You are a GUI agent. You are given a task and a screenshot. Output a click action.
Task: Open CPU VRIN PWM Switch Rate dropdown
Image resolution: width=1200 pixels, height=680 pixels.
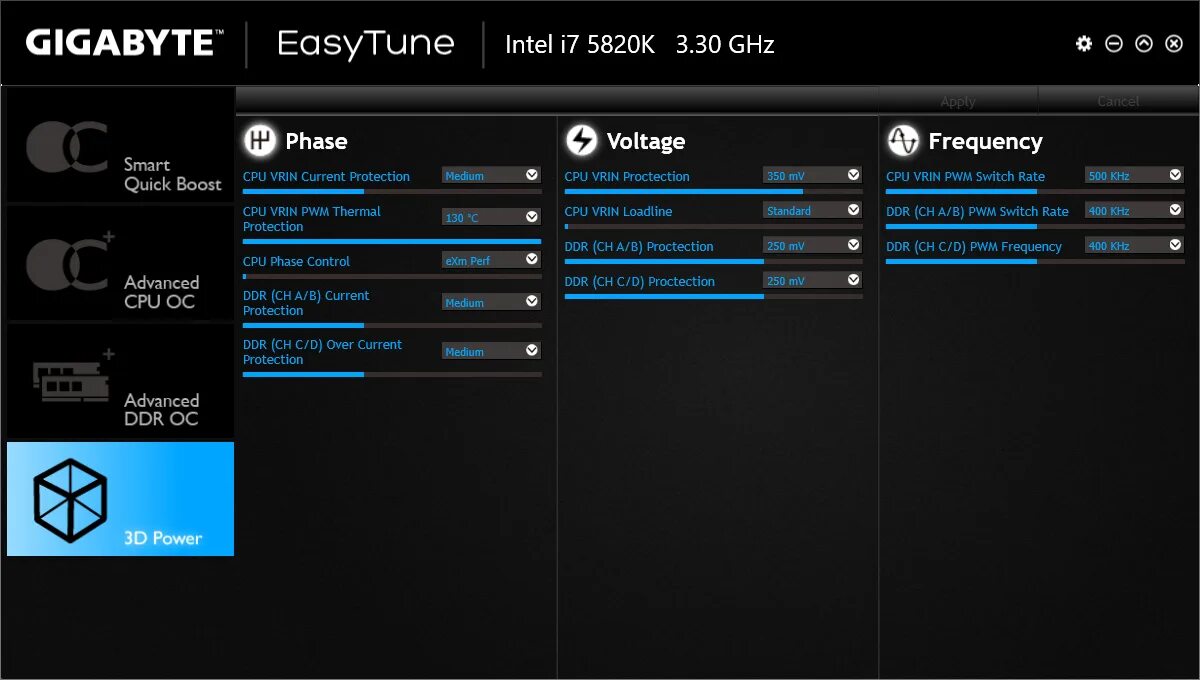coord(1134,175)
